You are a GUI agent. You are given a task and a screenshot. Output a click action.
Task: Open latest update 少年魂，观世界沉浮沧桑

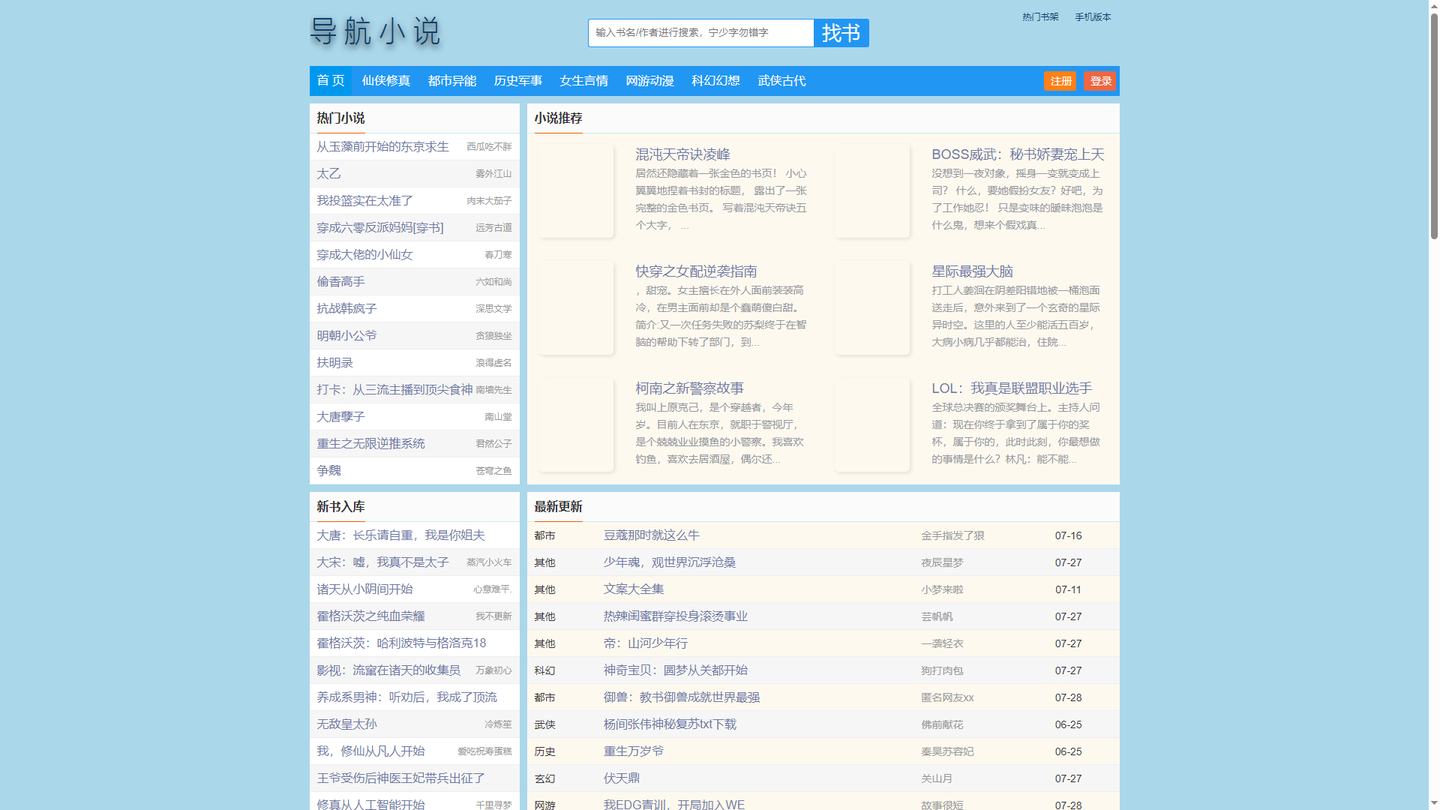[x=670, y=563]
